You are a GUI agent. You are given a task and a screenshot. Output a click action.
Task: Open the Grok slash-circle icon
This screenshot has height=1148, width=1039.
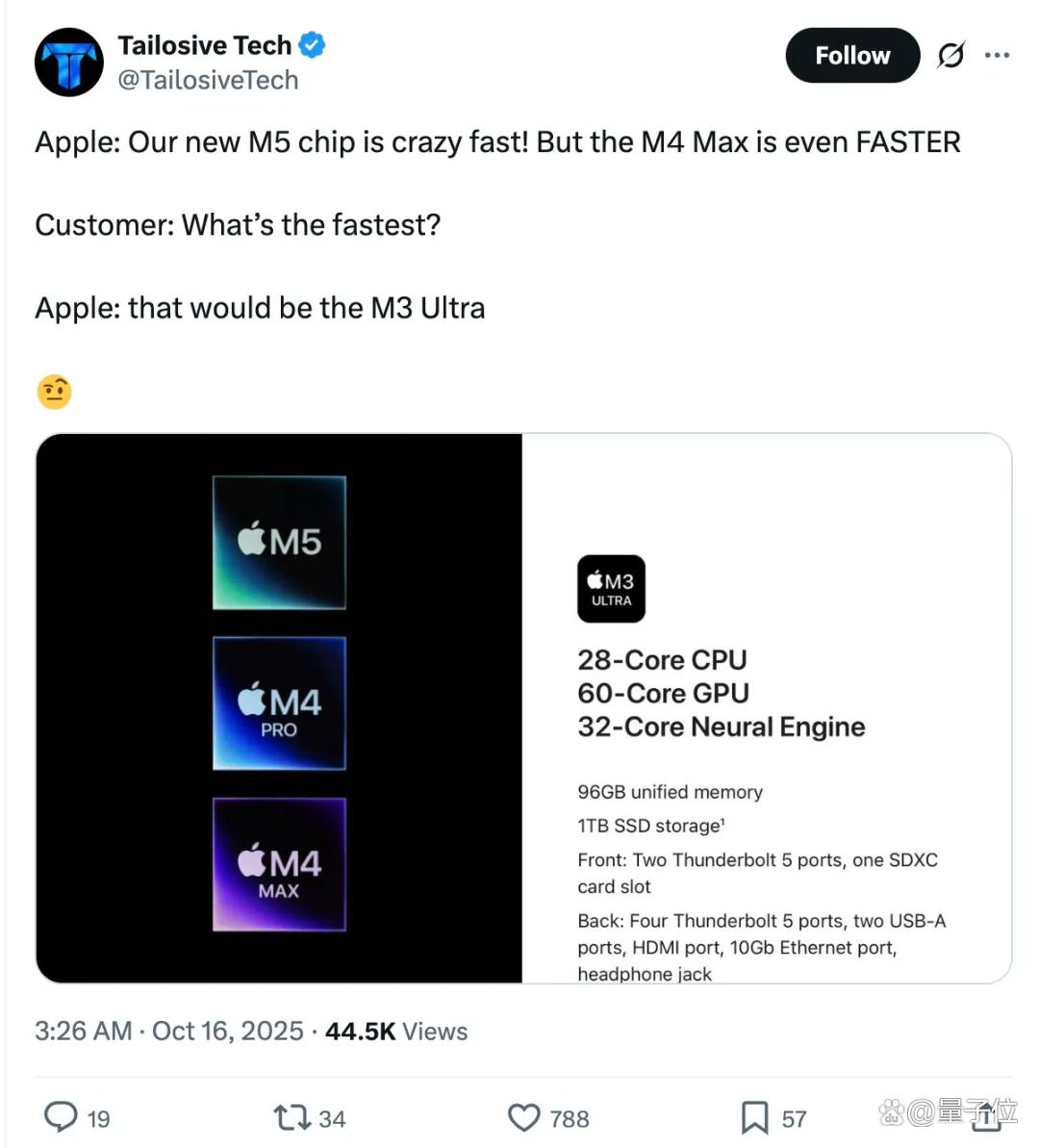pyautogui.click(x=951, y=55)
